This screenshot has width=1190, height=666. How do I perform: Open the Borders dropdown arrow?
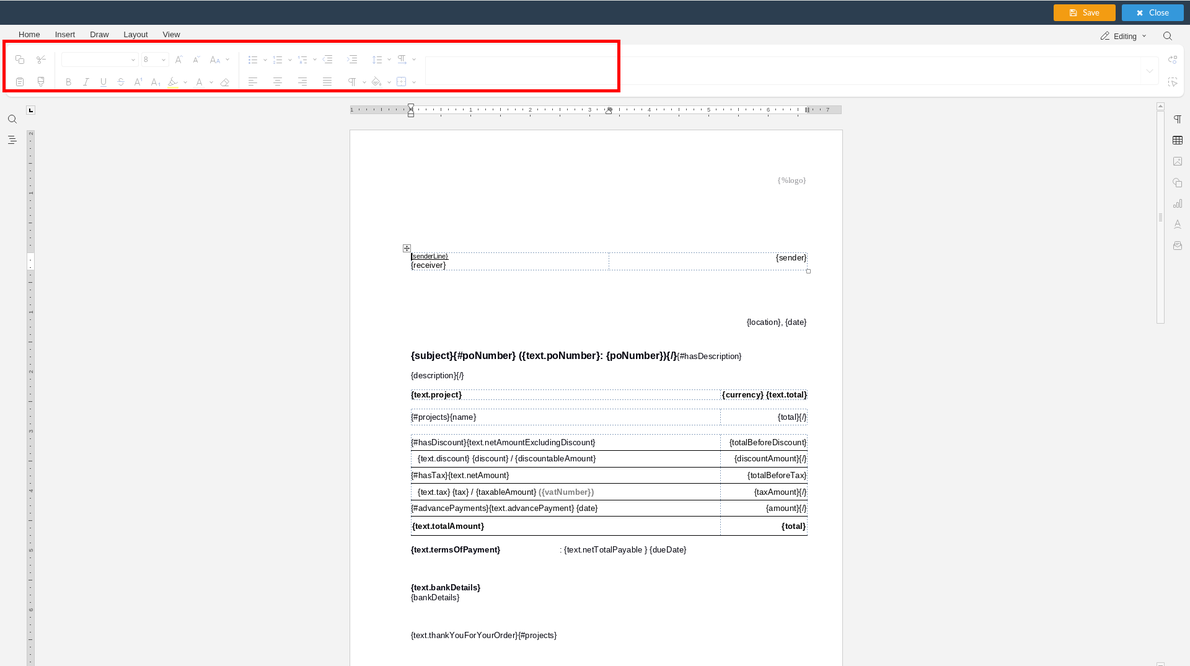(x=414, y=83)
